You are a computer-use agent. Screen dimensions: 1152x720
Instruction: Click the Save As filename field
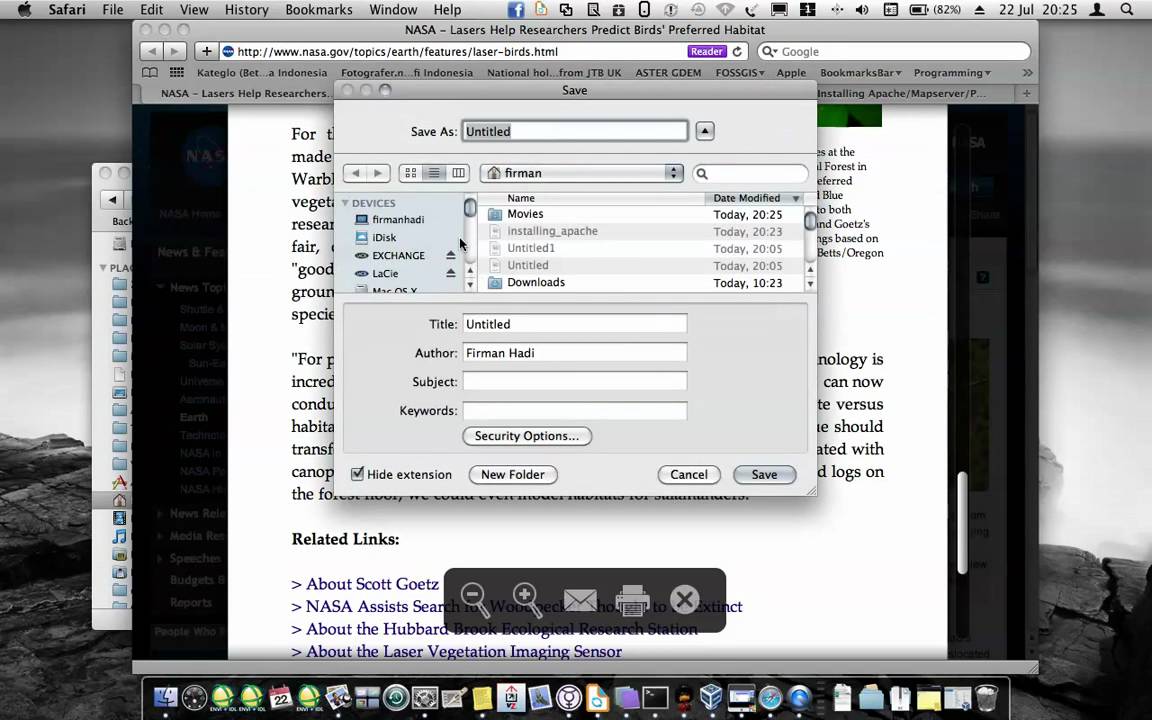(x=575, y=131)
